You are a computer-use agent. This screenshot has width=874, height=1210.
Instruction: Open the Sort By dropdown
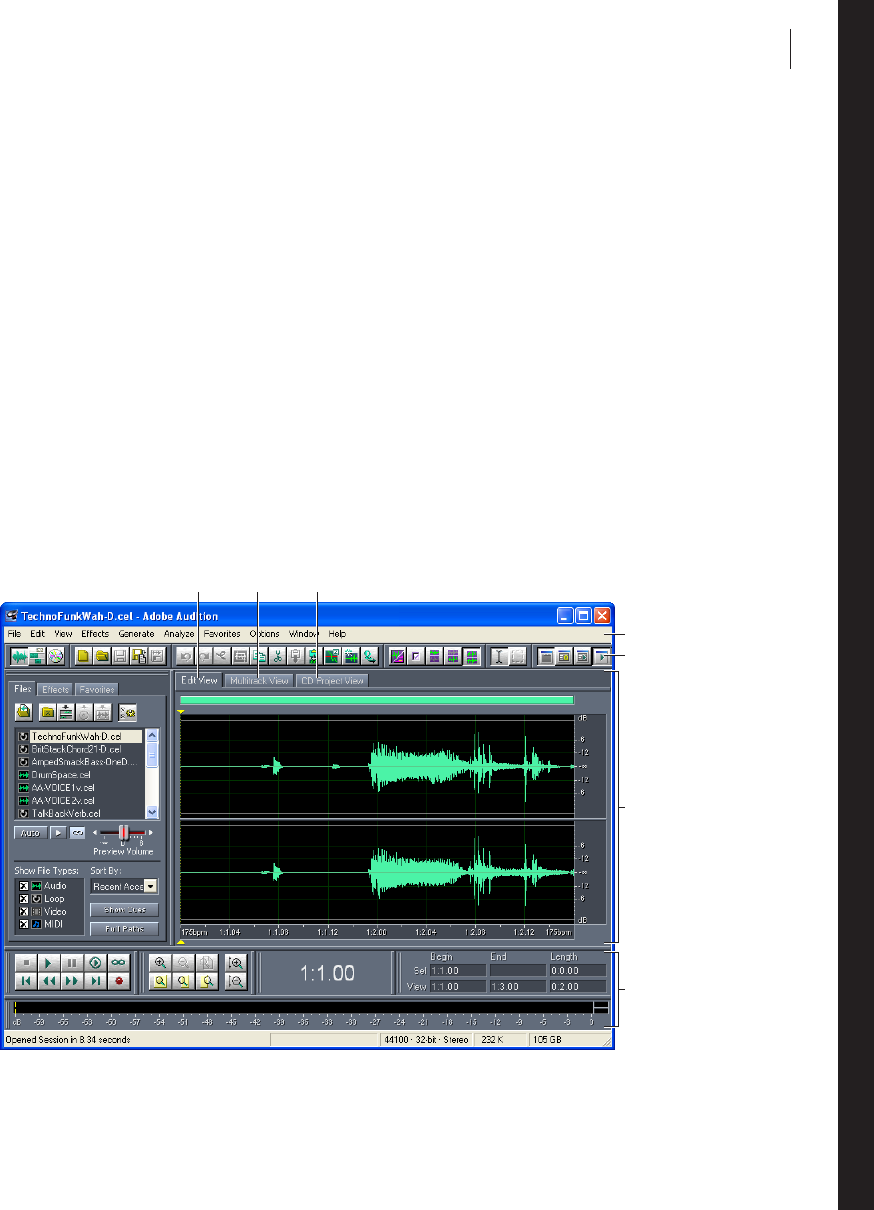[x=151, y=886]
